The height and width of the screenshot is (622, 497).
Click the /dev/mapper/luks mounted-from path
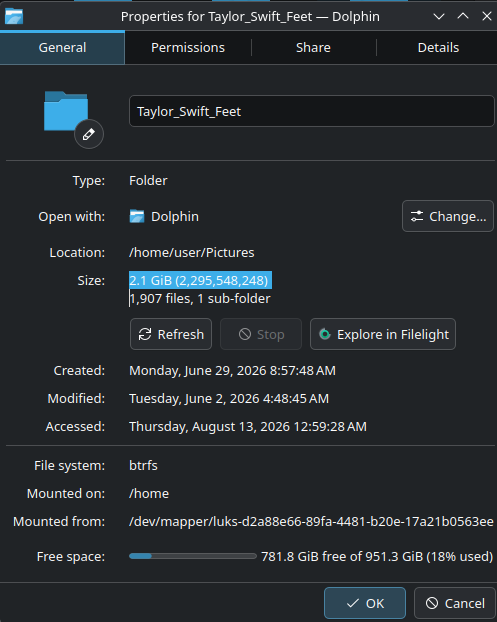point(311,521)
